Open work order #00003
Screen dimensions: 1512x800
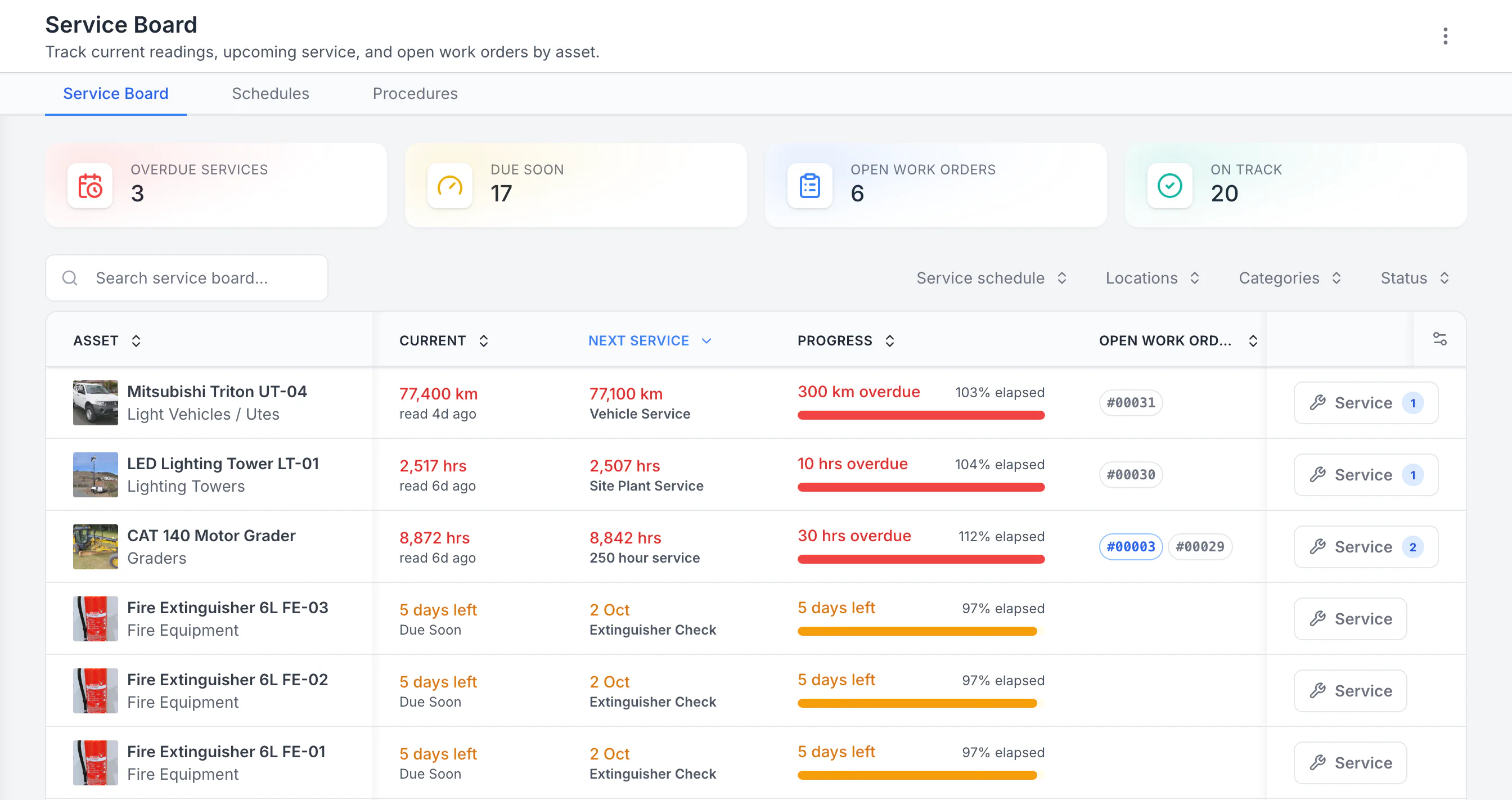[1131, 546]
